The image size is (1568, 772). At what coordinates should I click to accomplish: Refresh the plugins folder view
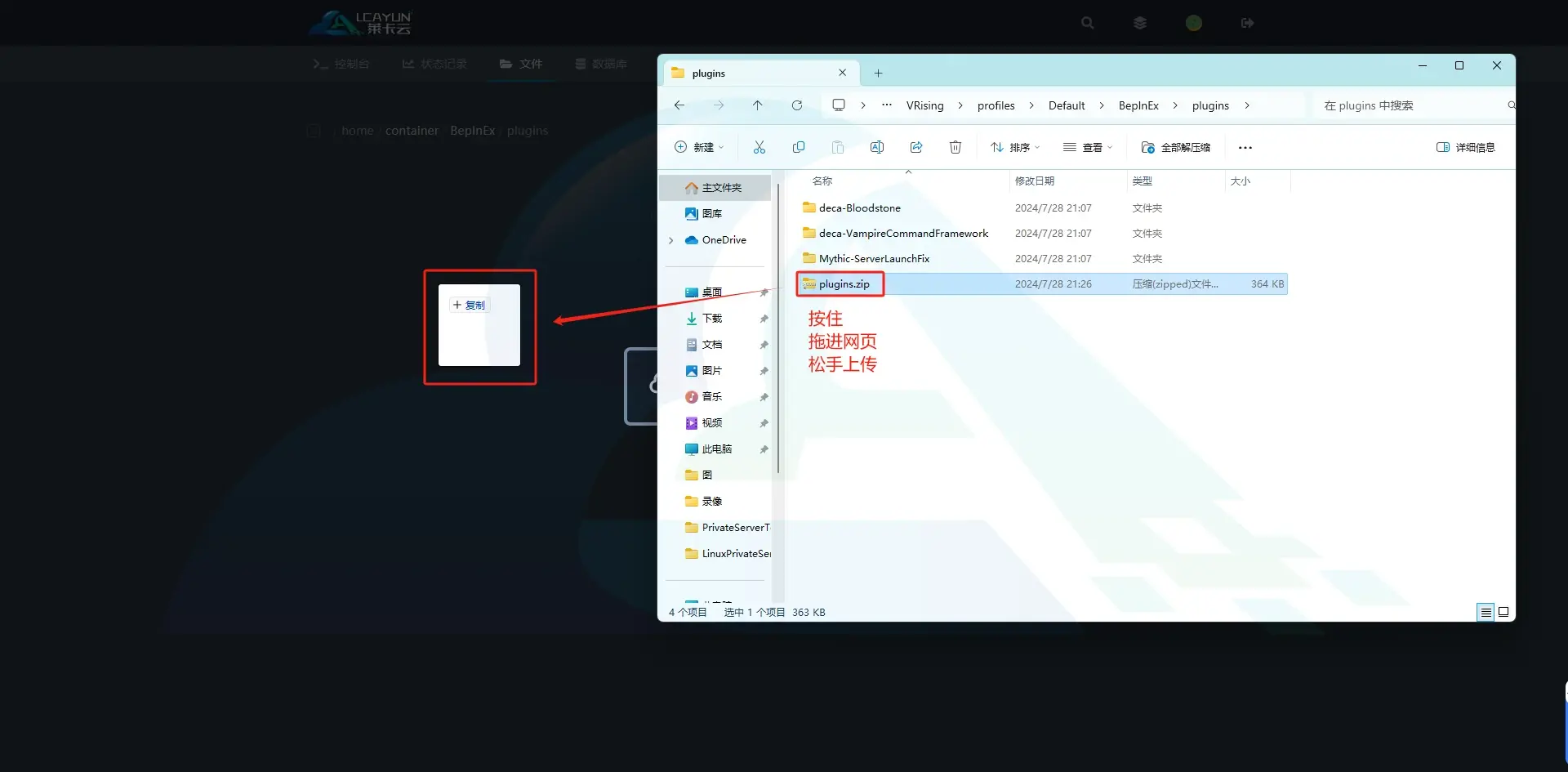tap(796, 105)
